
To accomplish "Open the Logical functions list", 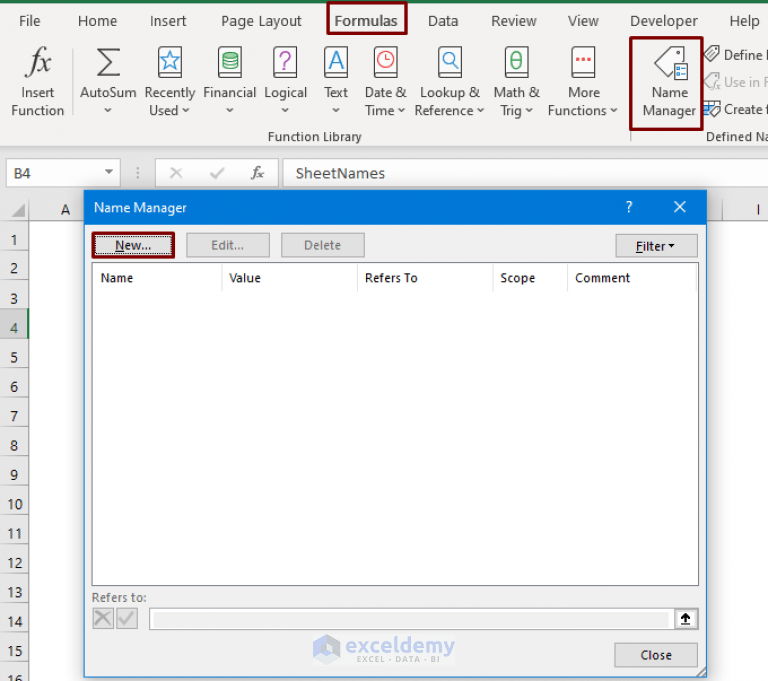I will coord(285,81).
